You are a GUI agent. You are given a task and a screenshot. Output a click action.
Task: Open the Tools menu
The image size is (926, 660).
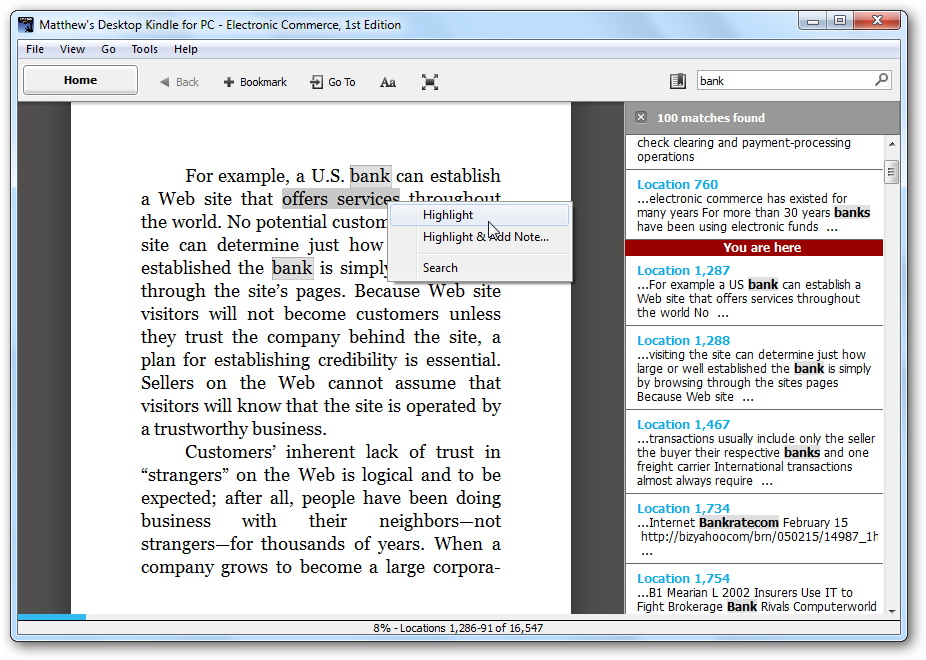pos(144,49)
